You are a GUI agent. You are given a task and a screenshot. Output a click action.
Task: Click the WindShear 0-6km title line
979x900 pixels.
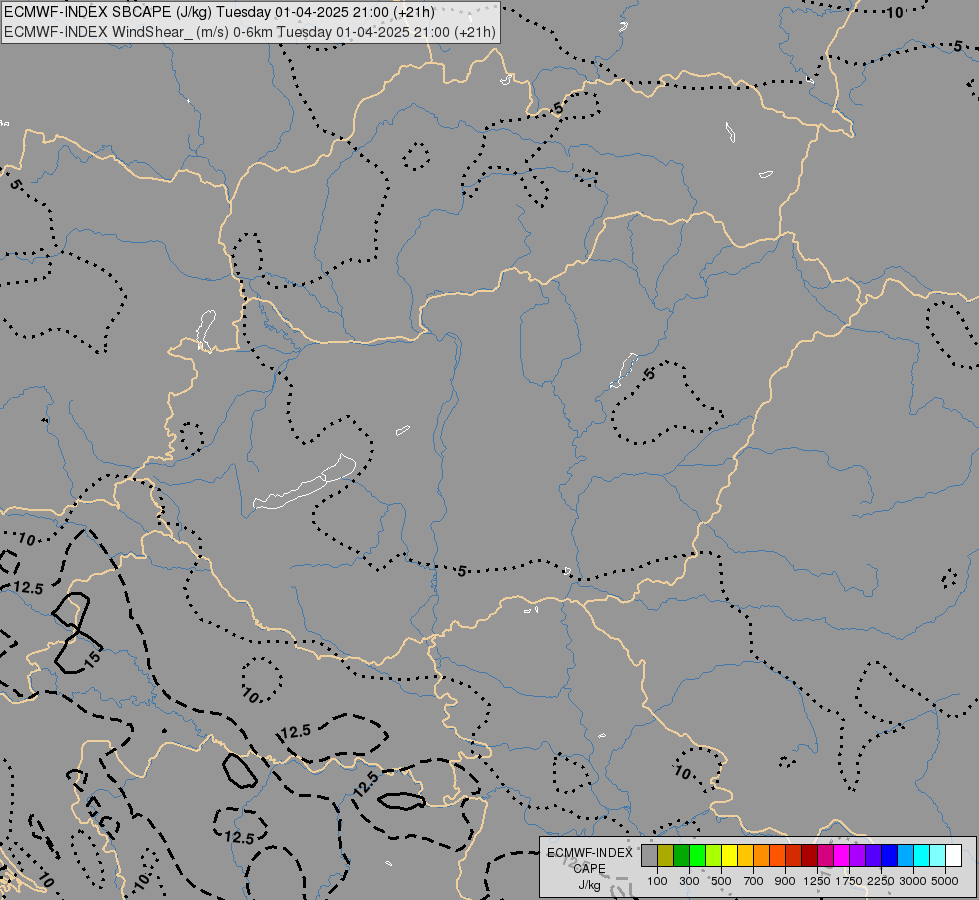(x=250, y=32)
